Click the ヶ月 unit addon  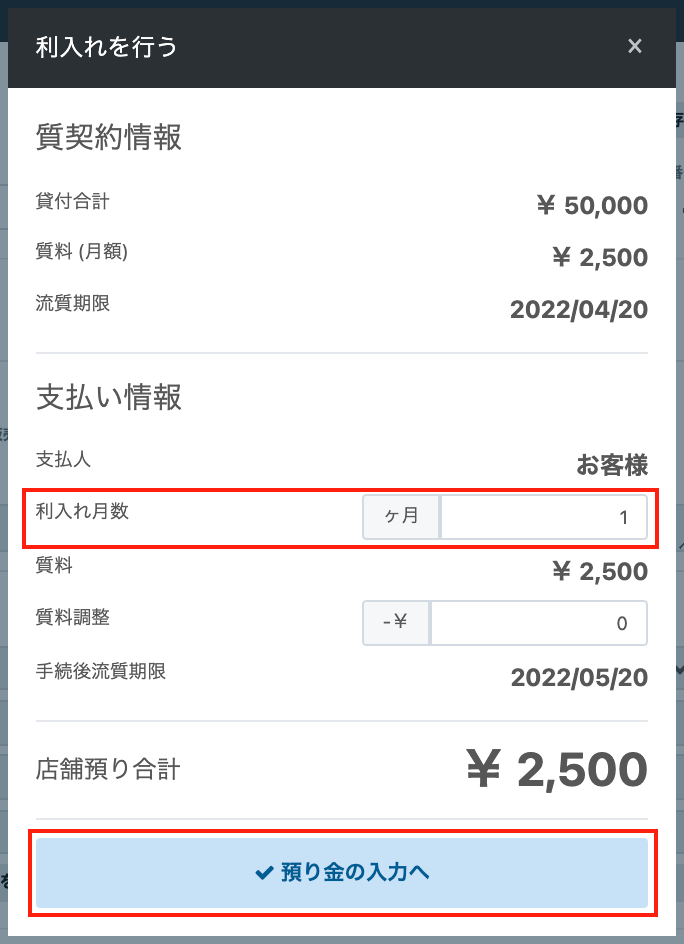click(x=401, y=518)
